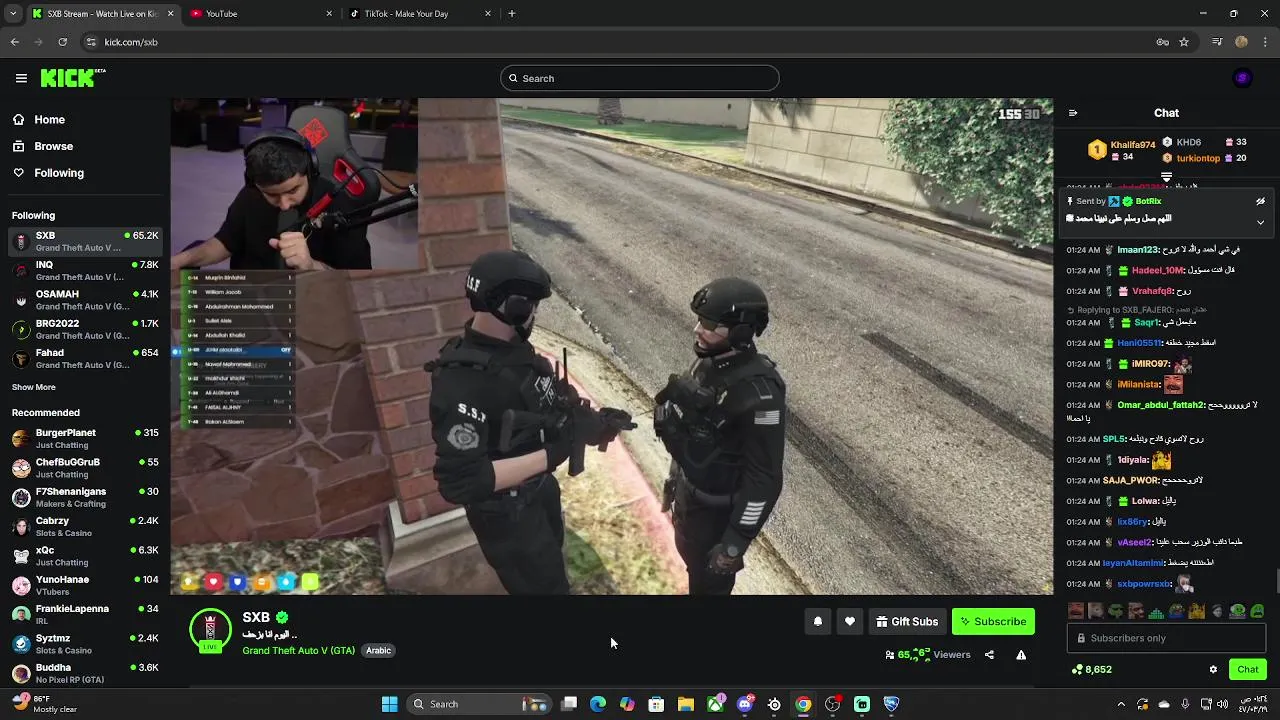Viewport: 1280px width, 720px height.
Task: Open Grand Theft Auto V category link
Action: 298,650
